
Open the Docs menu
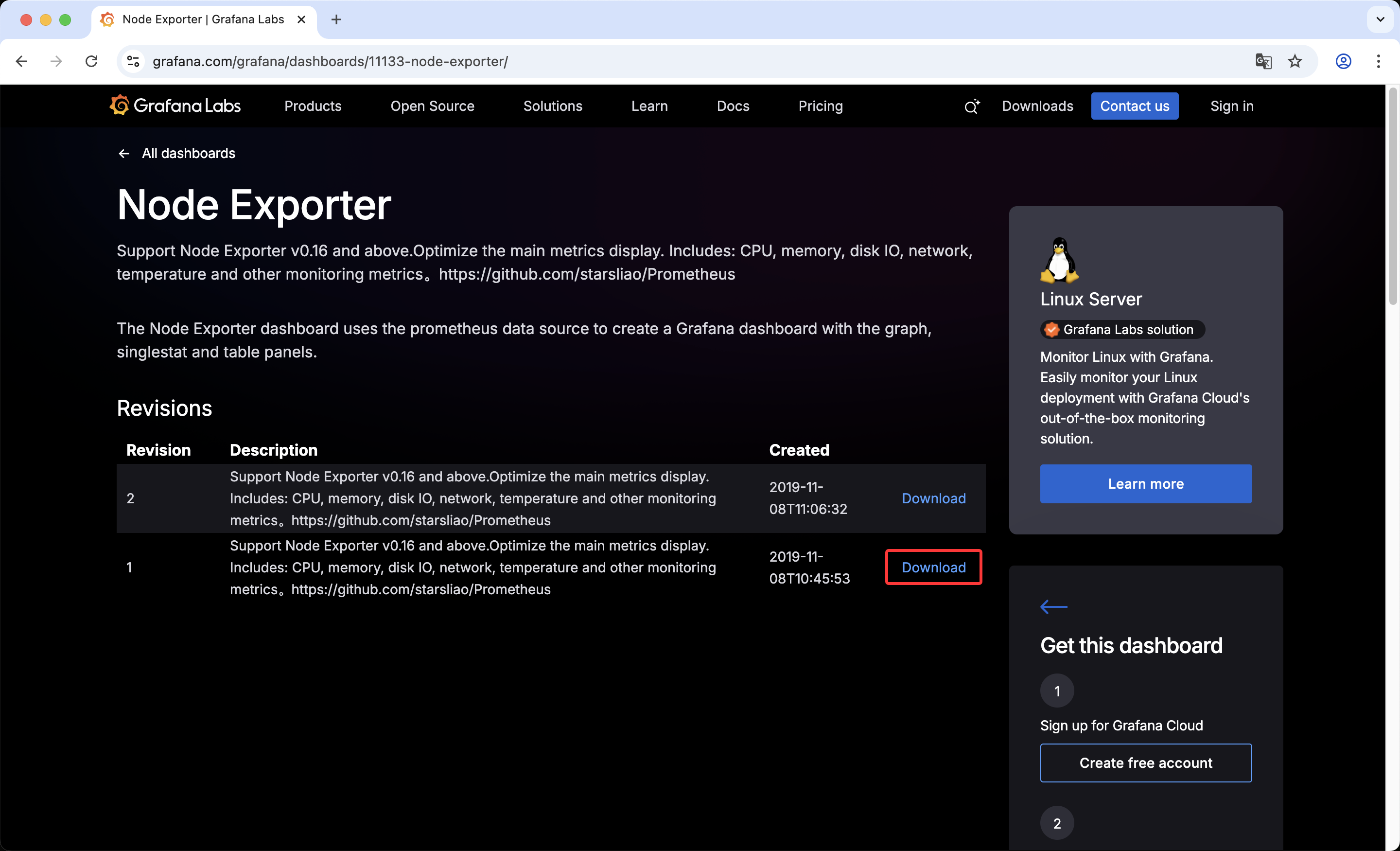pos(733,106)
